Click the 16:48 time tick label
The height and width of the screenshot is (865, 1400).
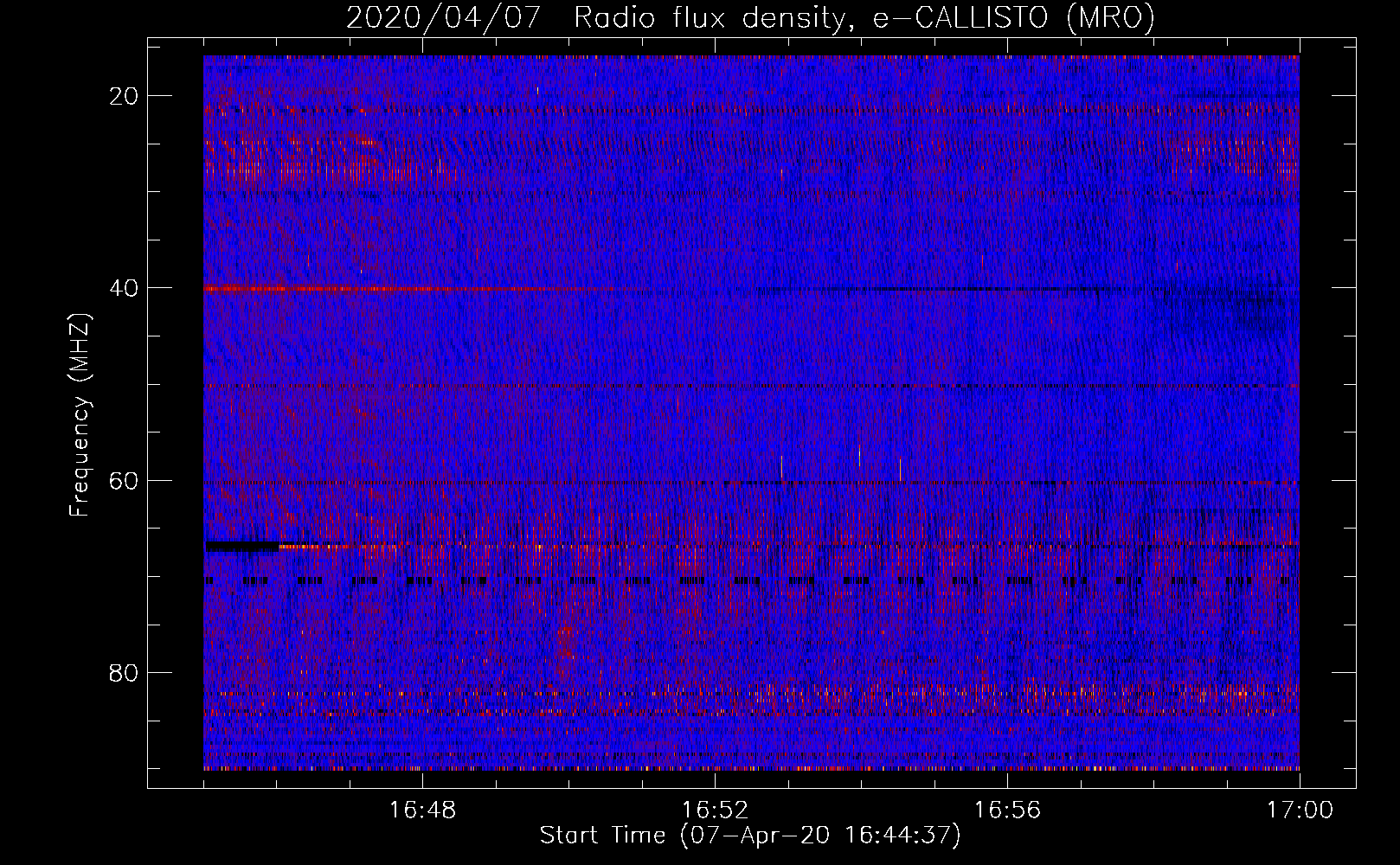pyautogui.click(x=423, y=811)
